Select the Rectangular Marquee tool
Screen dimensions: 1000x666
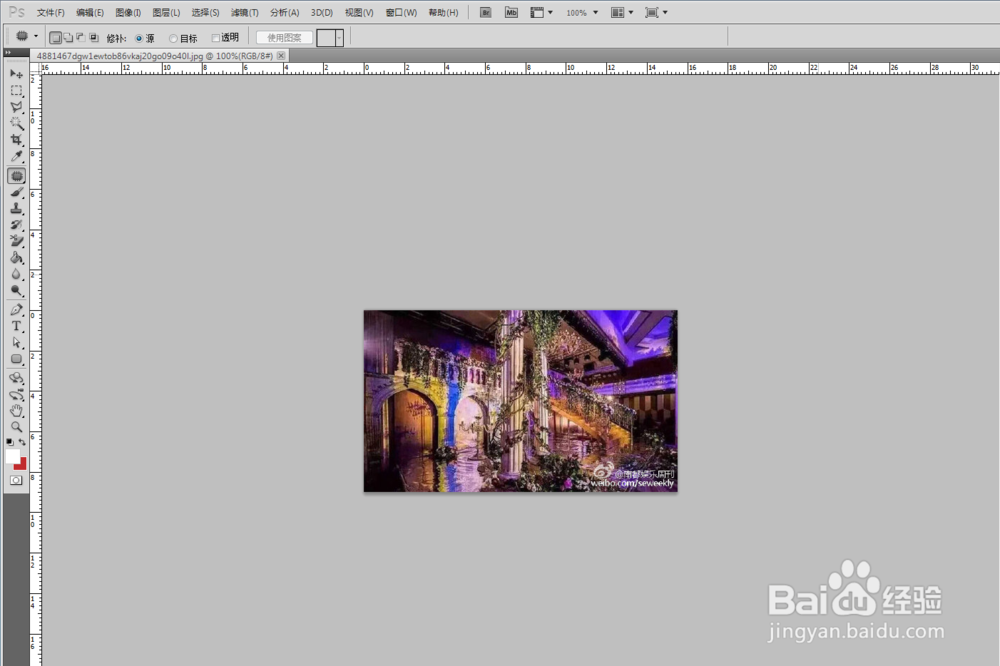tap(16, 91)
